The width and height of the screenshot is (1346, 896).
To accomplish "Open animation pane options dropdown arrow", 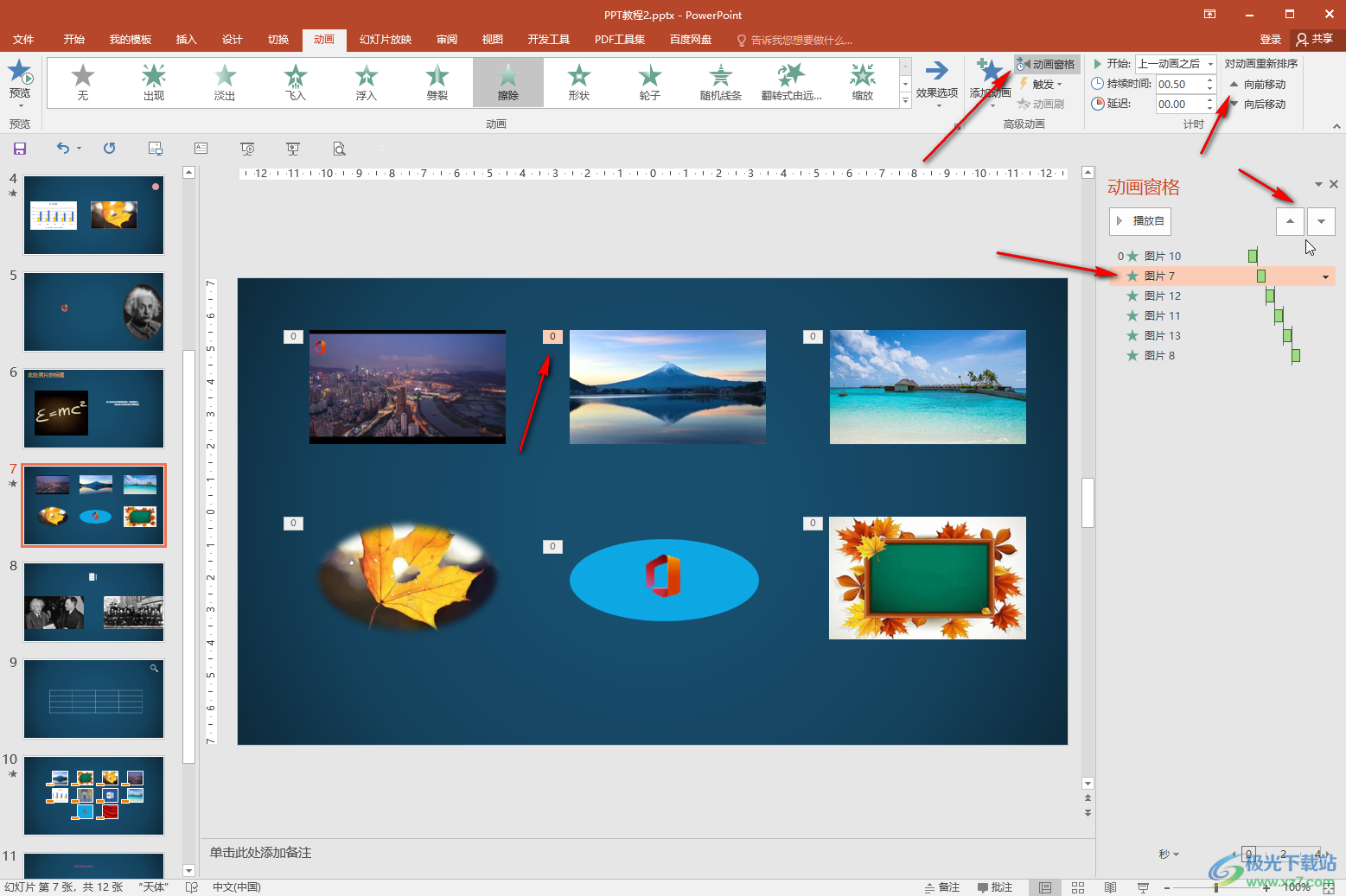I will (x=1318, y=184).
